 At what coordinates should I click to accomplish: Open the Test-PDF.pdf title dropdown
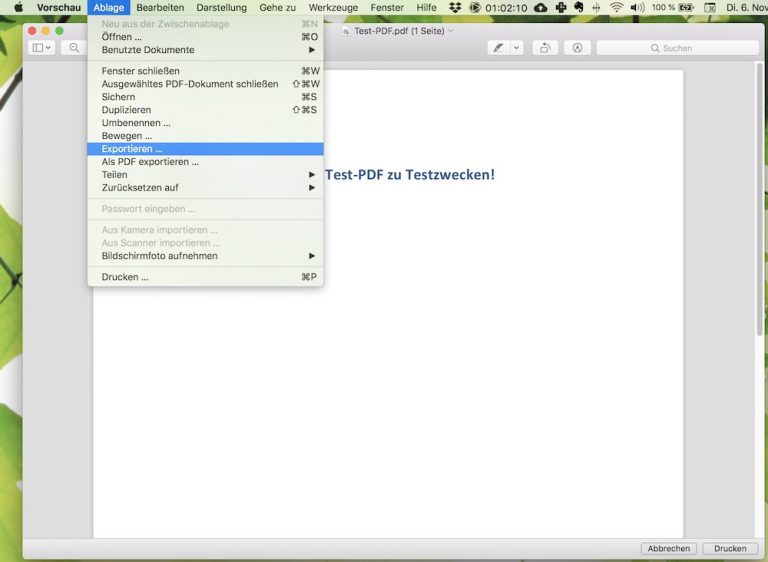point(451,30)
